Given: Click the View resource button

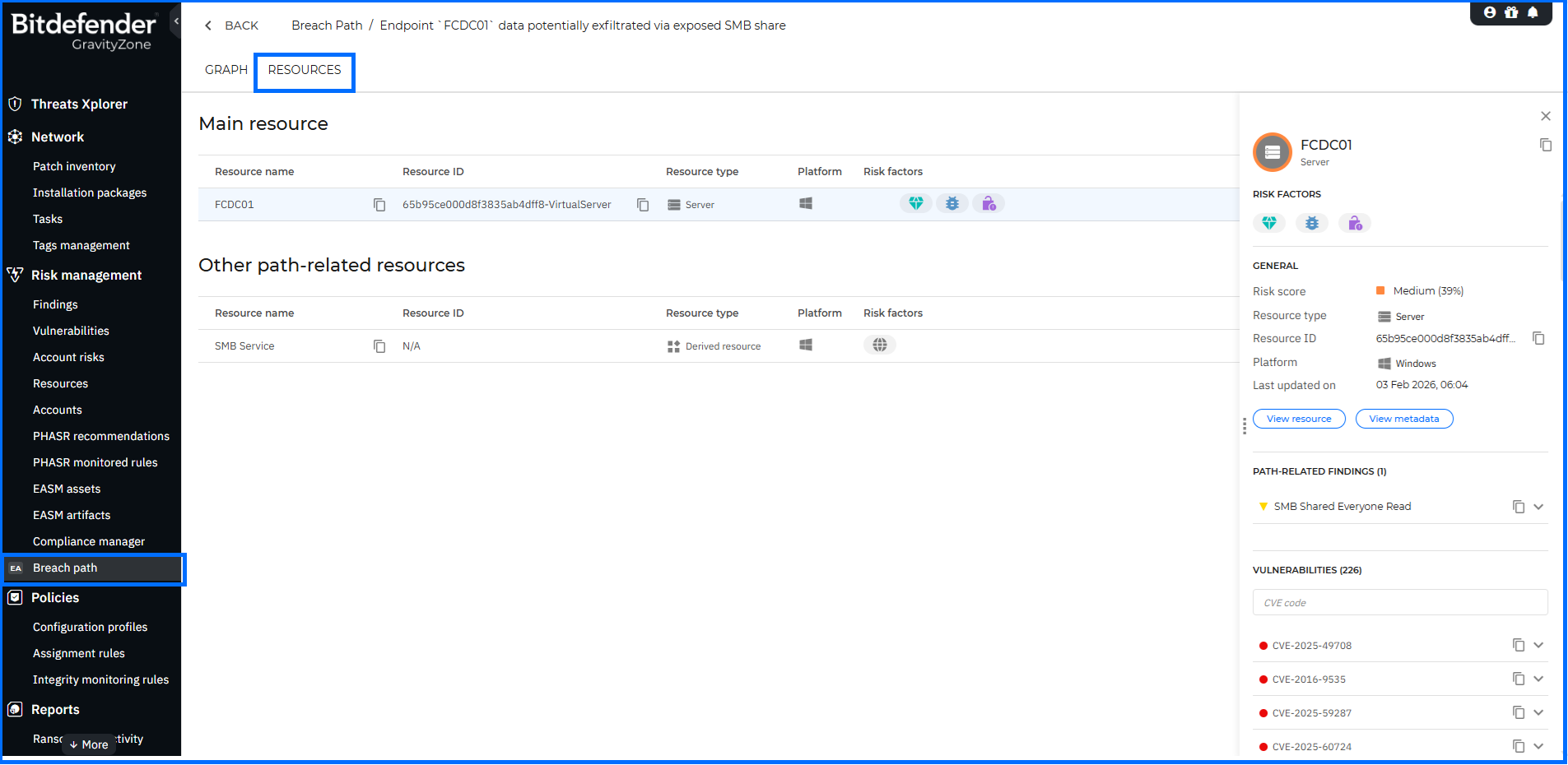Looking at the screenshot, I should pos(1299,419).
